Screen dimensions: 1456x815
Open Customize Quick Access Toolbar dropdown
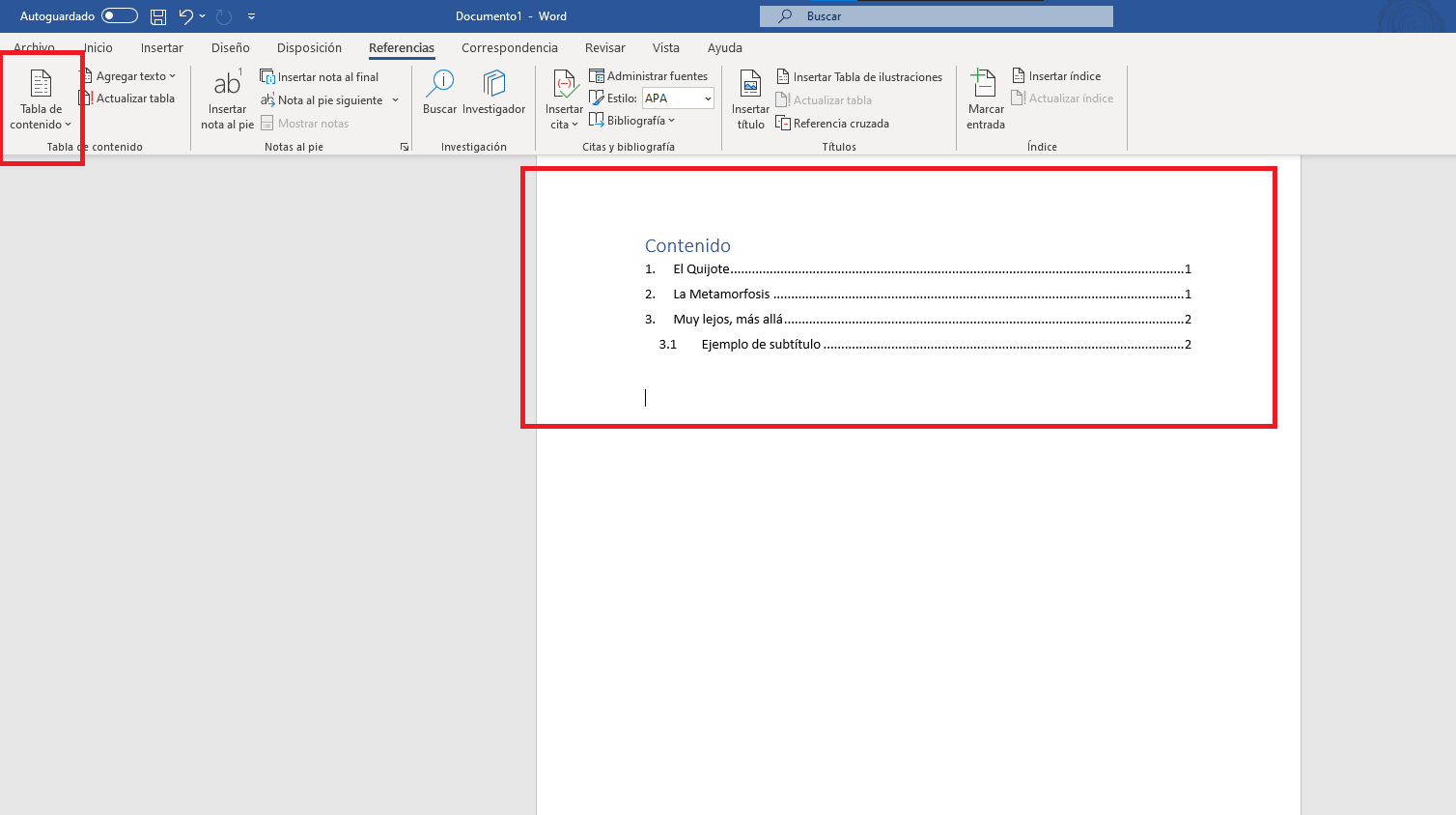[x=252, y=16]
